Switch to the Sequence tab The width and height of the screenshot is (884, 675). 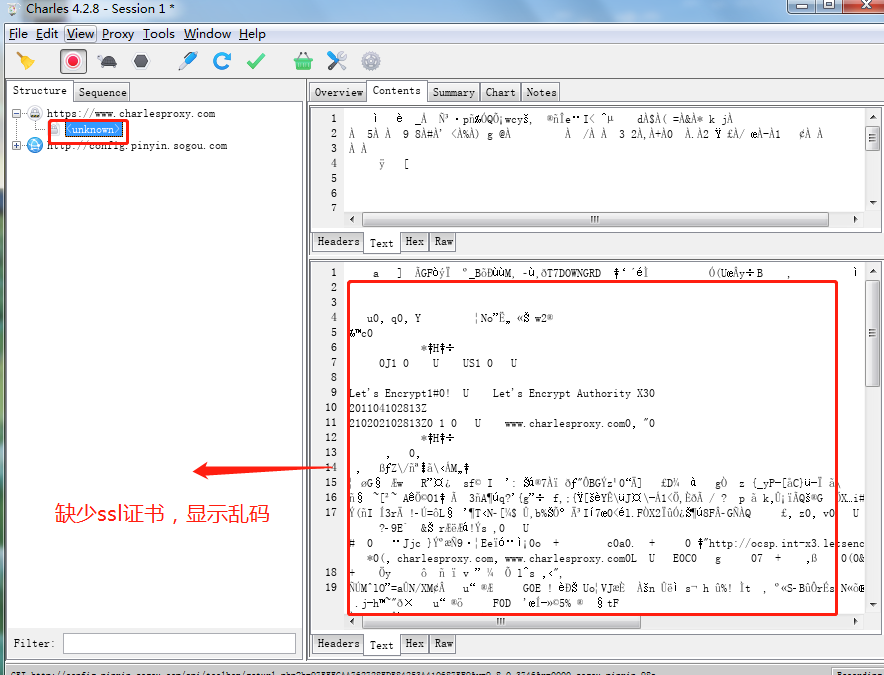click(x=102, y=92)
